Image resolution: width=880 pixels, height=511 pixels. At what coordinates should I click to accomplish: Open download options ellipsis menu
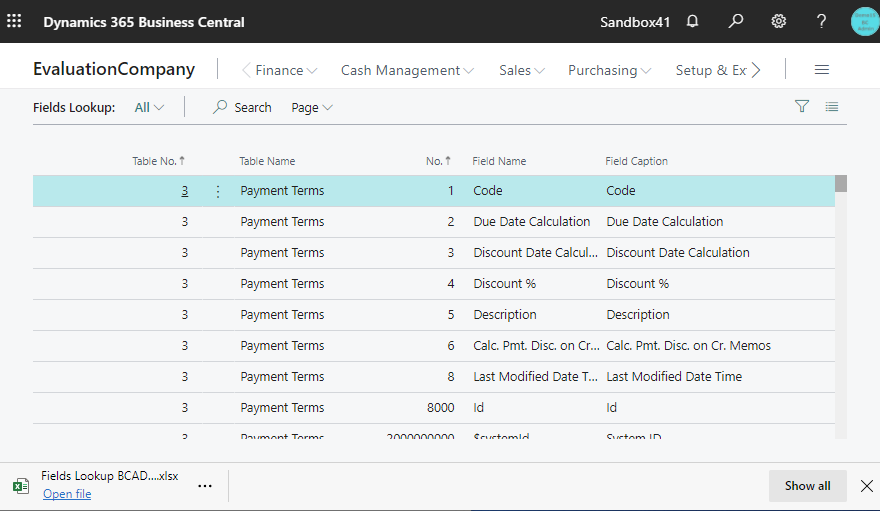pyautogui.click(x=205, y=486)
